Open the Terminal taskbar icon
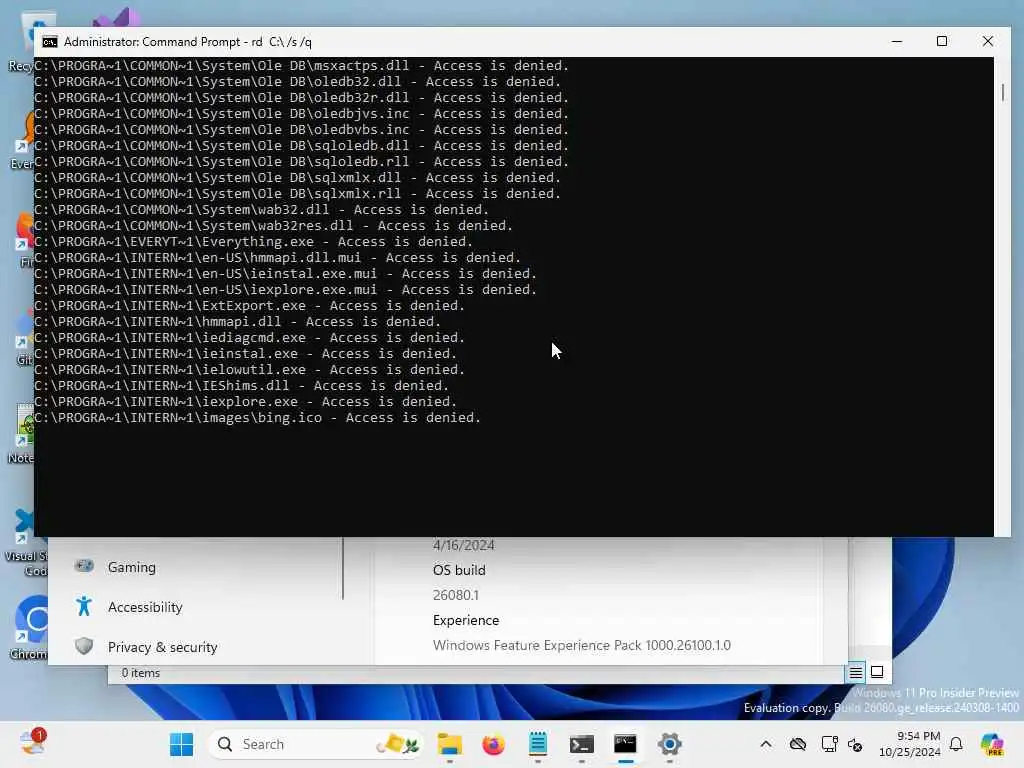Image resolution: width=1024 pixels, height=768 pixels. 581,744
